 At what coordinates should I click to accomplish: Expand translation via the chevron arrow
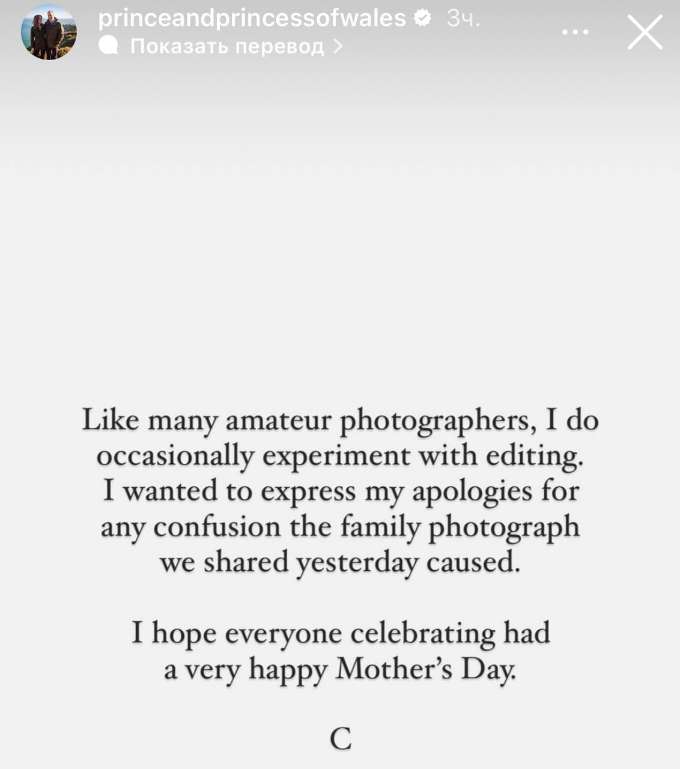pos(338,46)
